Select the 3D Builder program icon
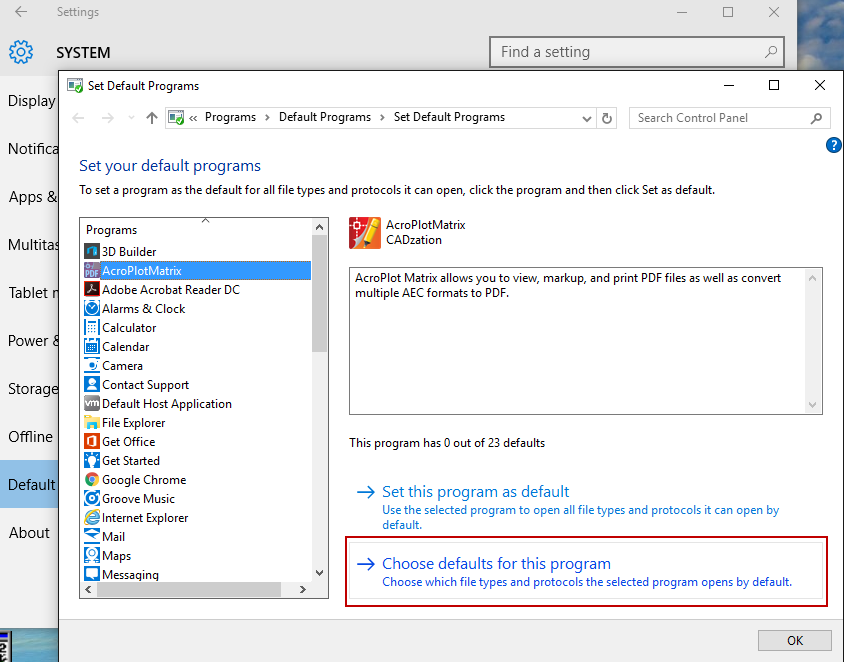 [92, 251]
